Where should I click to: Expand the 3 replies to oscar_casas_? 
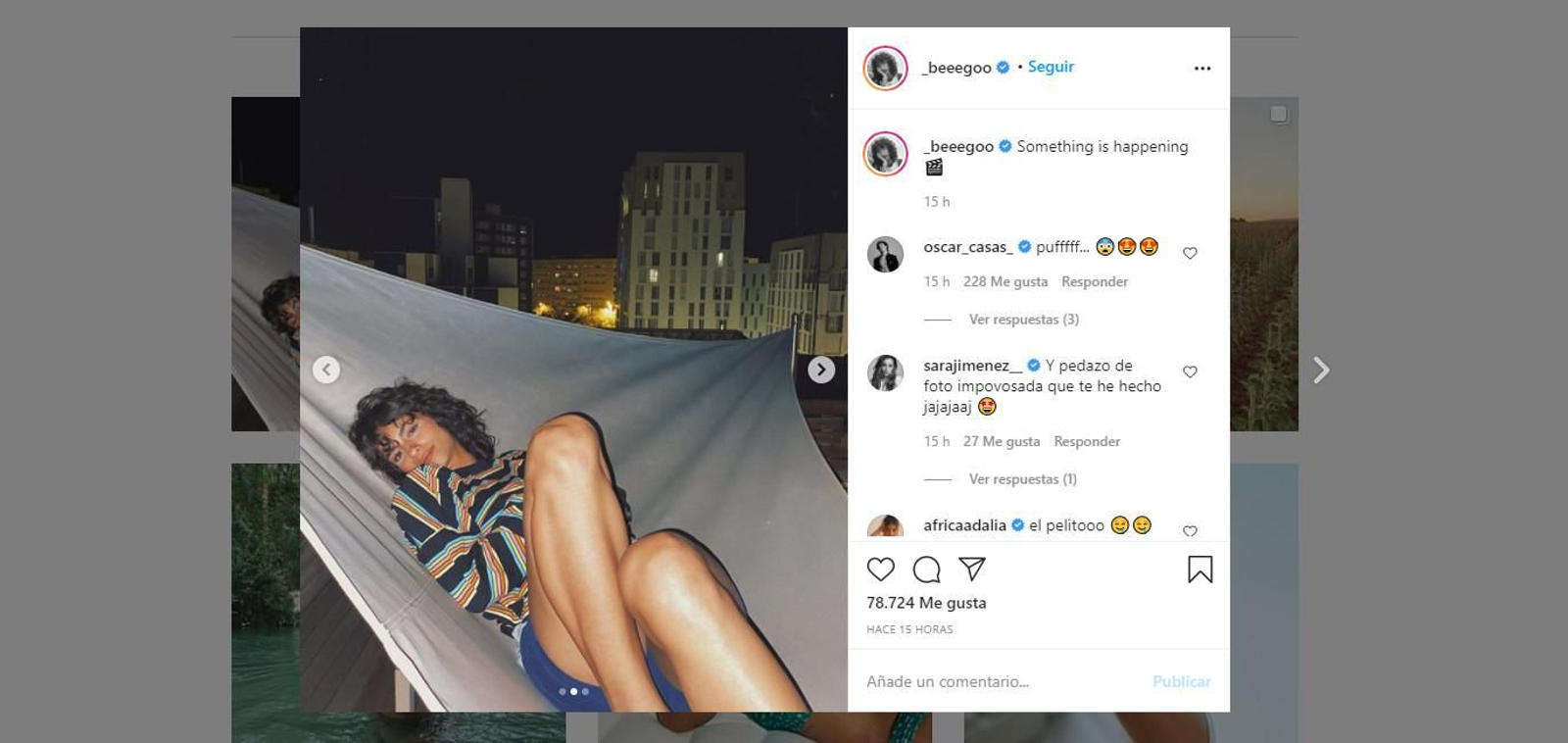click(x=1023, y=320)
